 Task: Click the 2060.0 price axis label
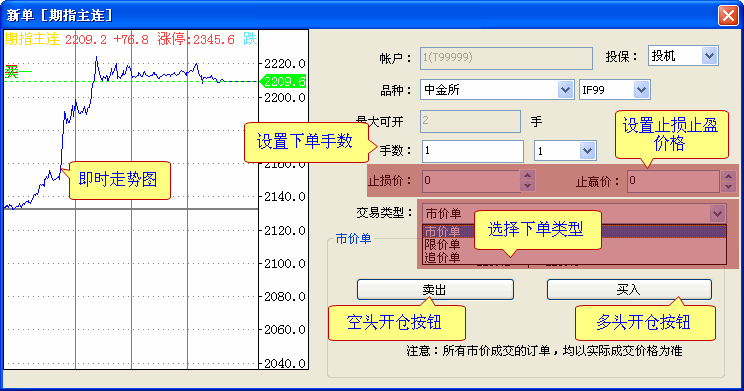[x=285, y=330]
